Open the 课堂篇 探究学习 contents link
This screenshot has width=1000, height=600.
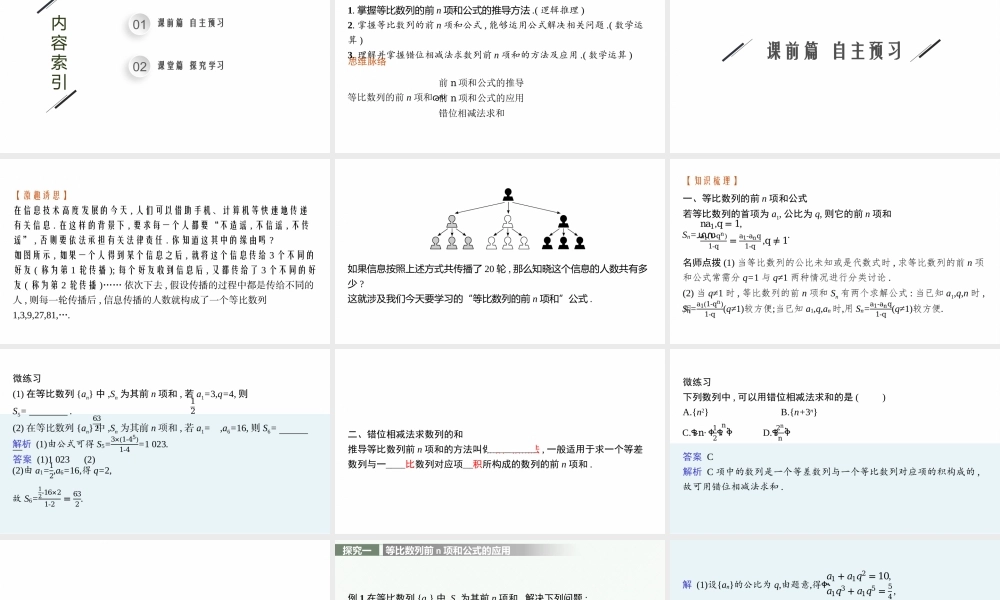pos(191,66)
